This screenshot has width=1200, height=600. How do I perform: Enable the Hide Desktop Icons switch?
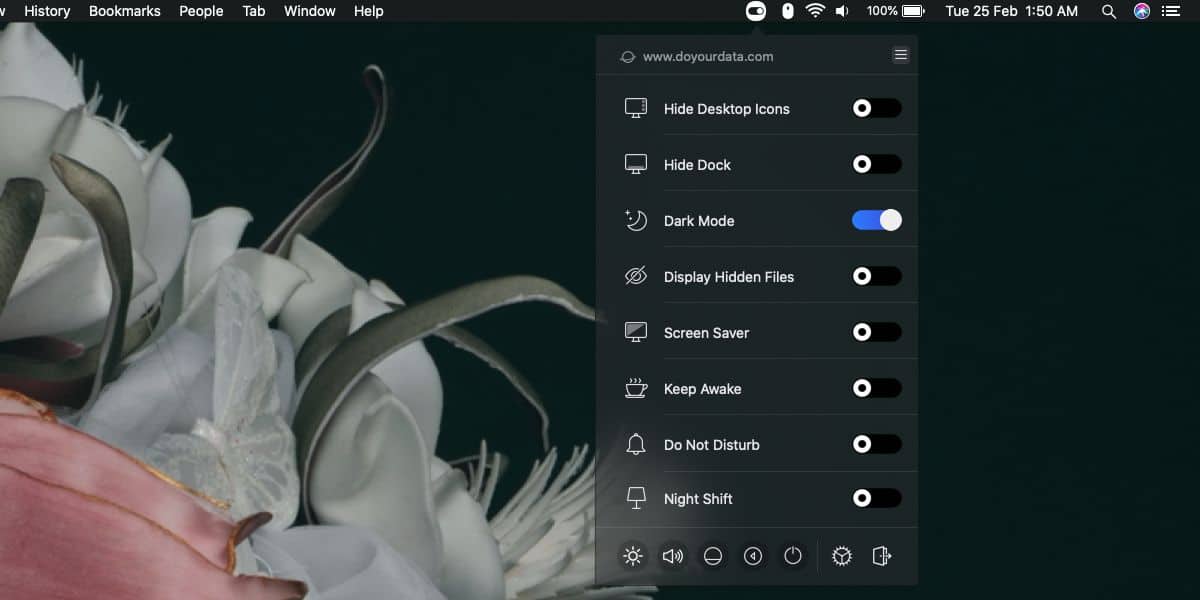point(877,108)
